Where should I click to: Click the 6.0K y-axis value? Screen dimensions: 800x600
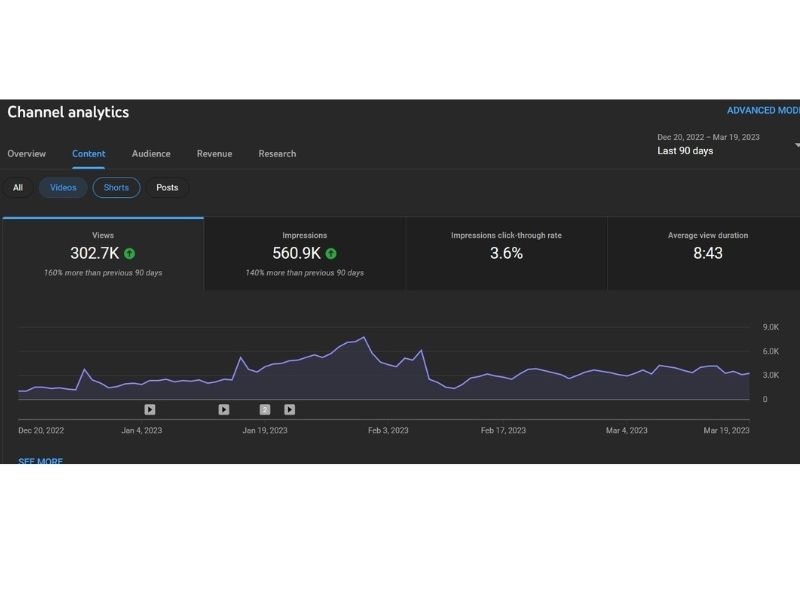click(x=771, y=352)
